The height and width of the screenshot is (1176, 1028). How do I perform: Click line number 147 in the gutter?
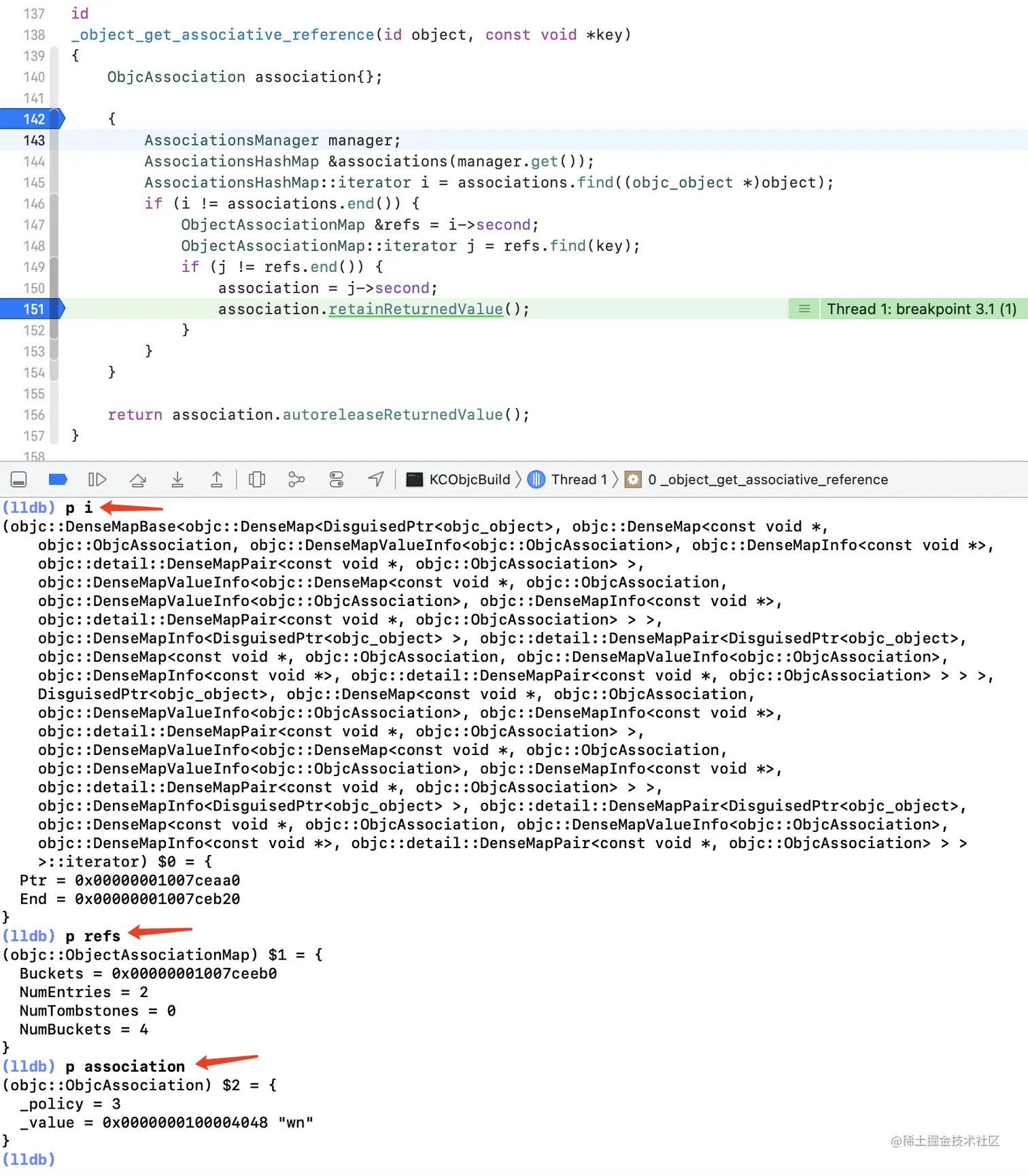click(x=34, y=225)
